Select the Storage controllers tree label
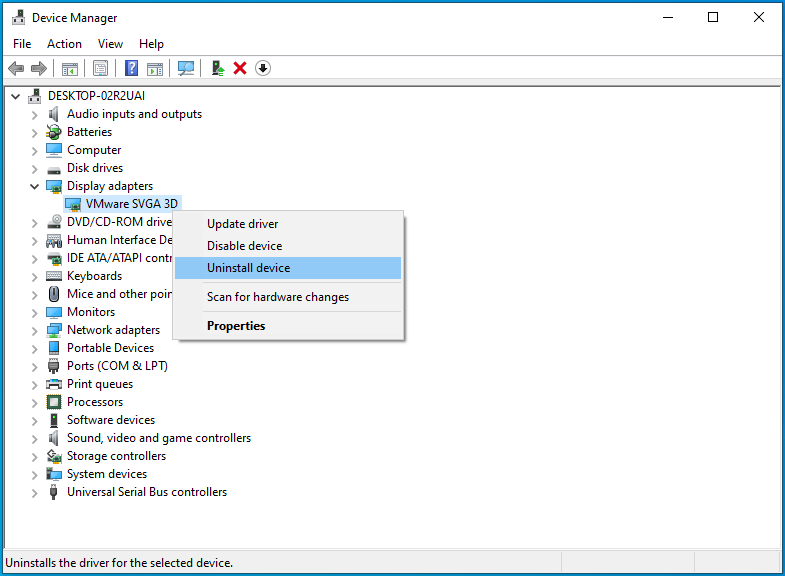 tap(117, 456)
